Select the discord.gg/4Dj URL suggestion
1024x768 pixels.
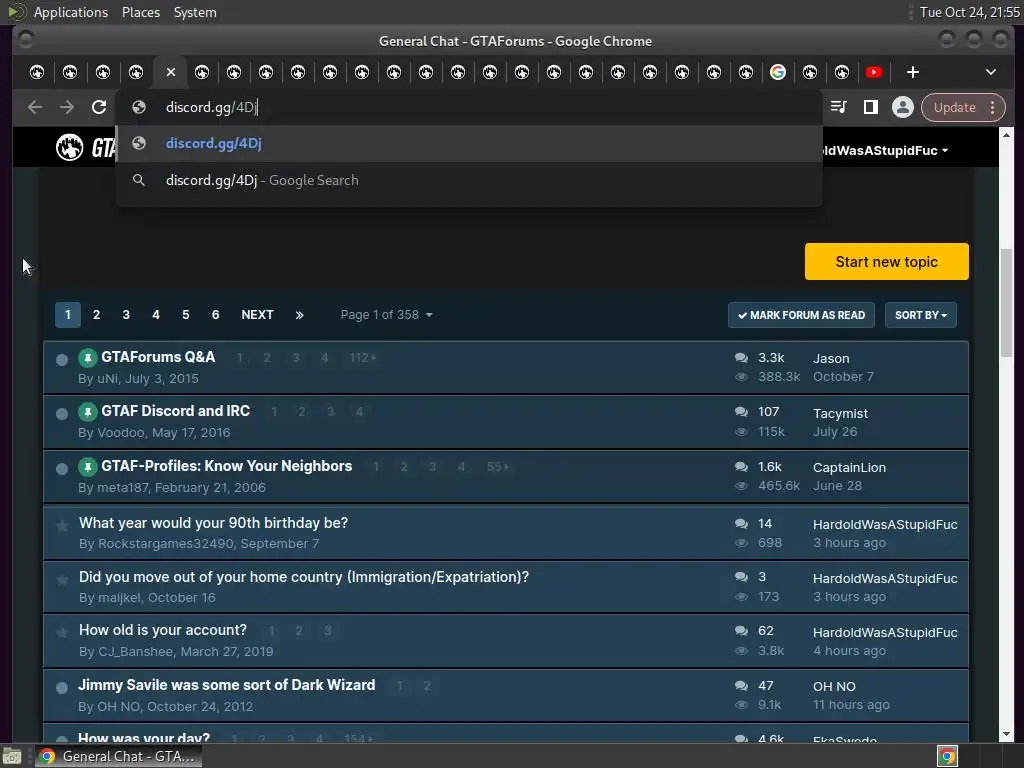469,143
